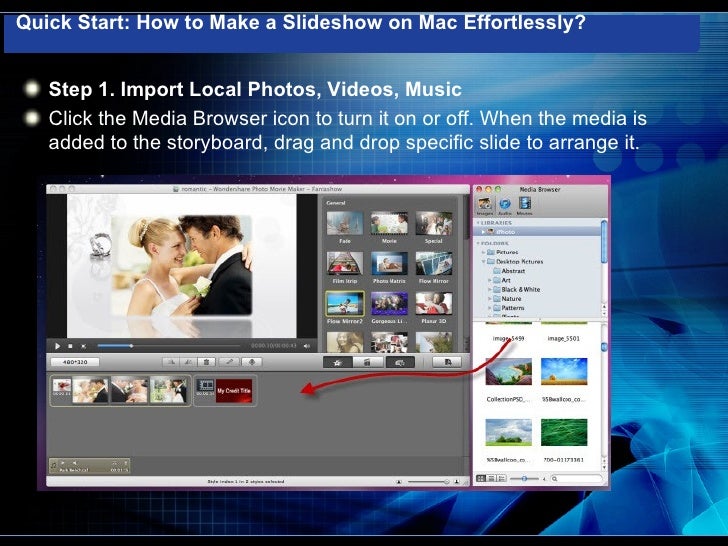Open the Movies tab in Media Browser
The image size is (728, 546).
[x=525, y=205]
